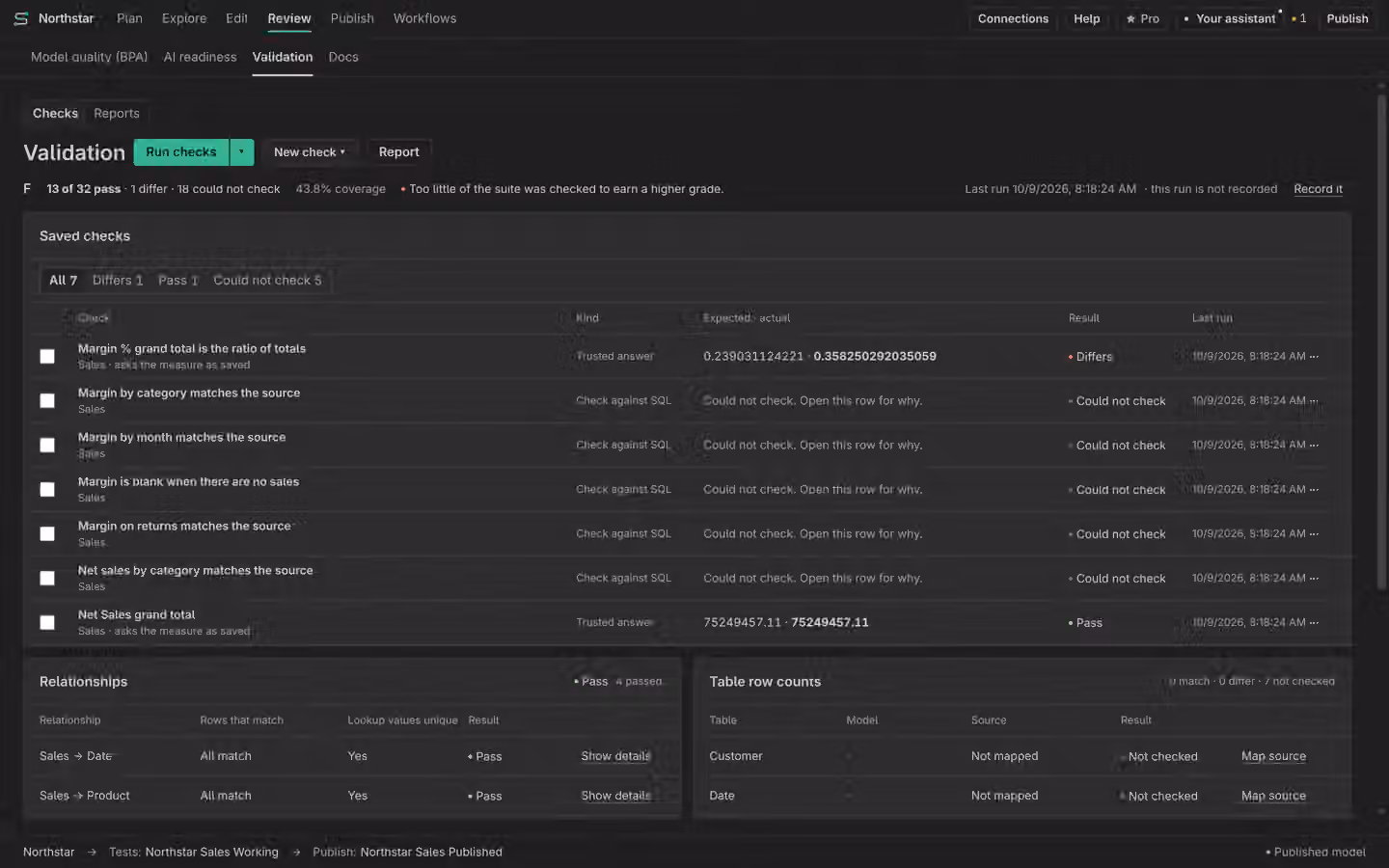Open more options for Margin by month row
Screen dimensions: 1389x868
pos(1314,445)
